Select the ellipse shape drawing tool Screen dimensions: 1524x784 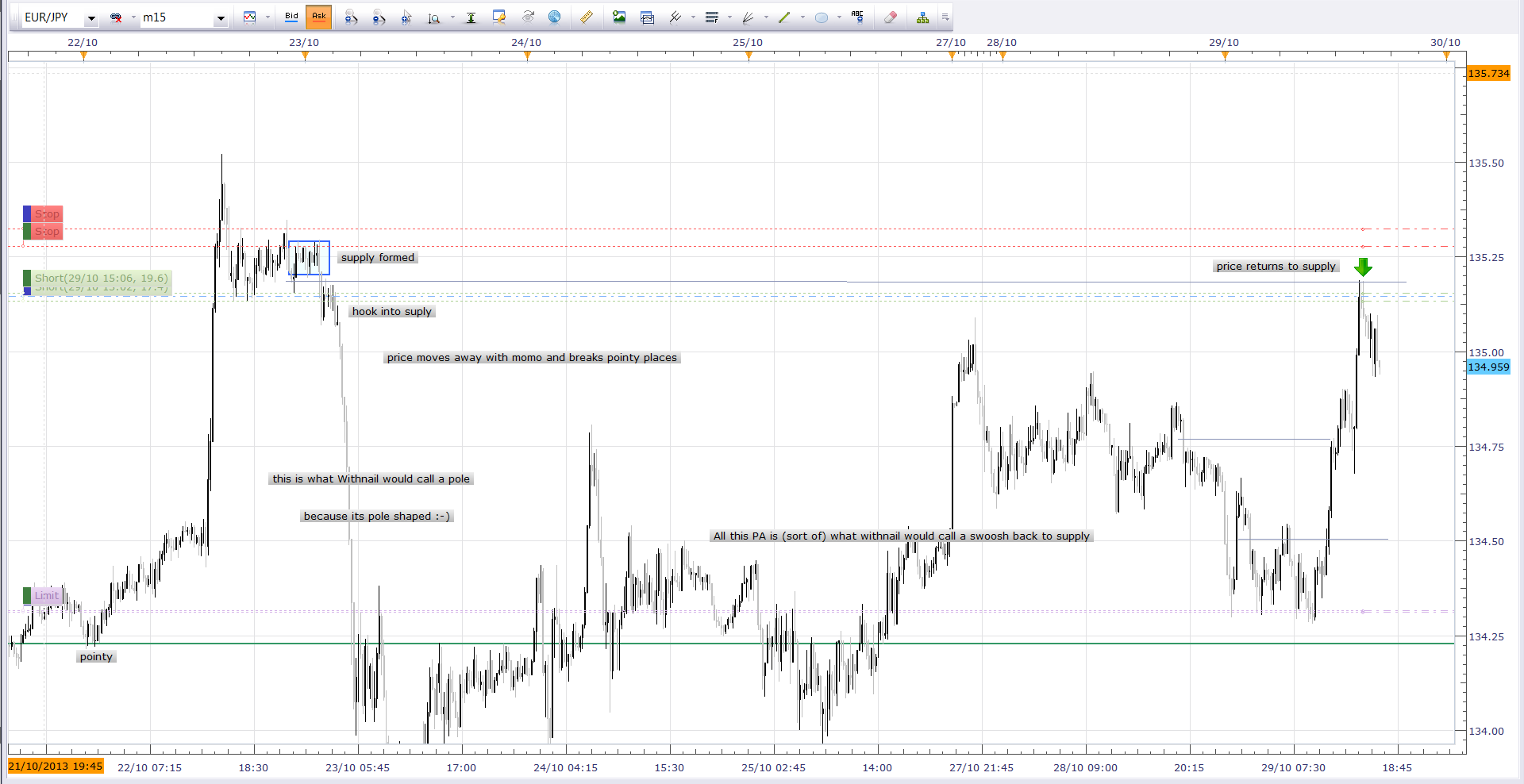coord(822,17)
